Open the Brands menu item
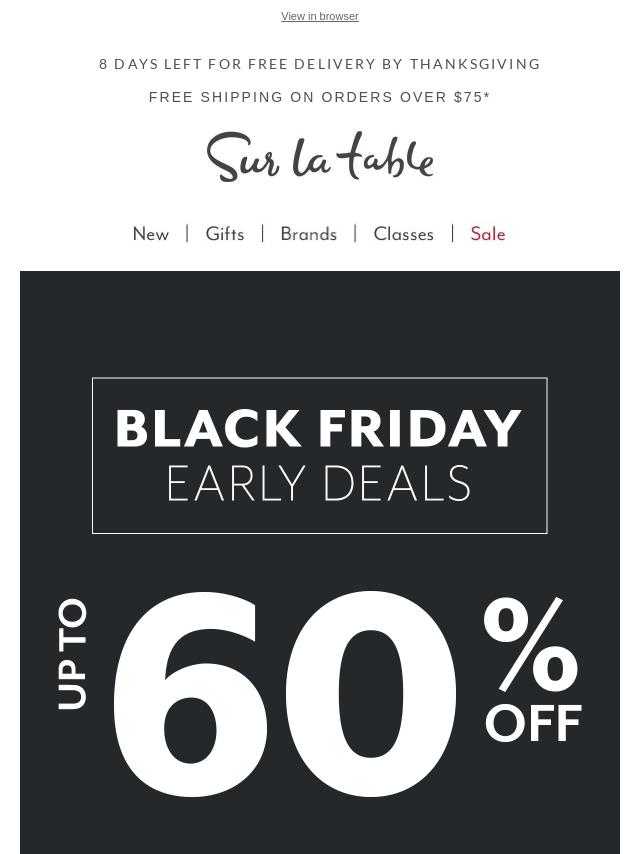 (x=308, y=234)
